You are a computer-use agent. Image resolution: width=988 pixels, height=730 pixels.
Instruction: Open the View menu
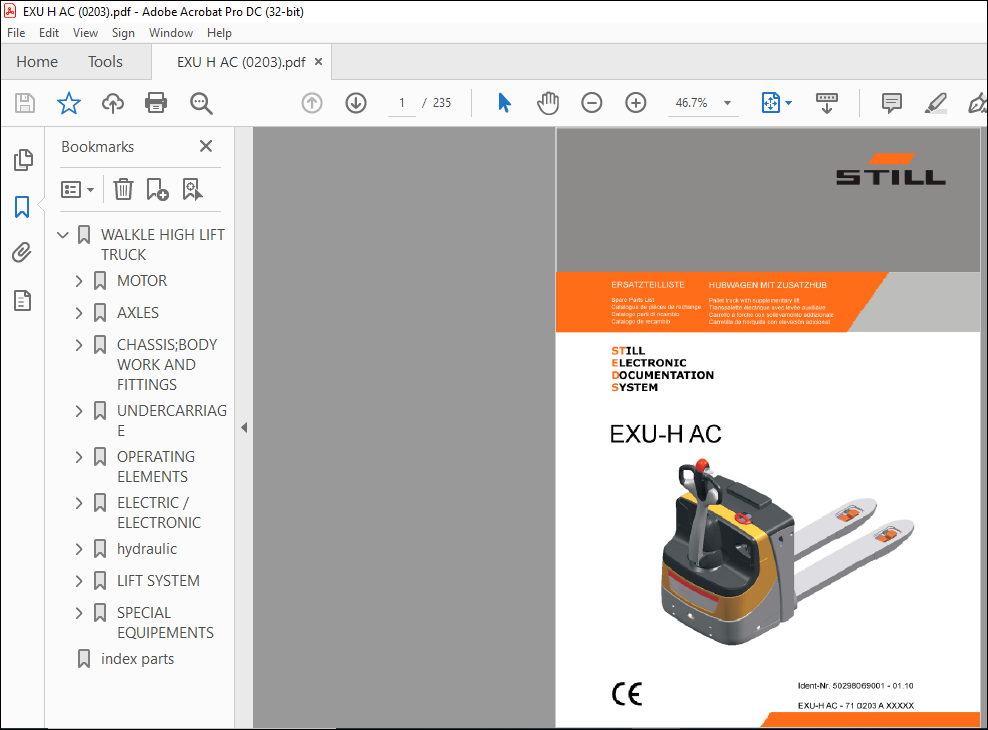pyautogui.click(x=85, y=33)
